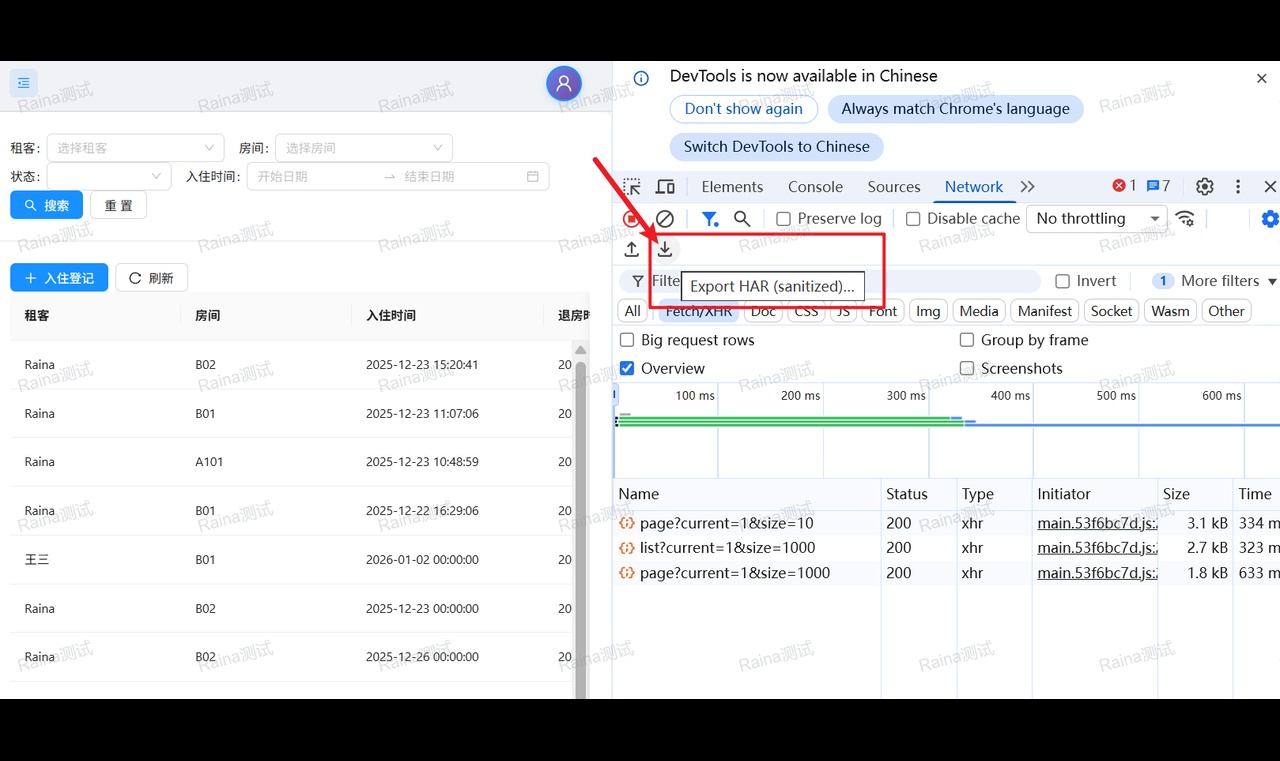
Task: Open the network conditions panel icon
Action: (1185, 219)
